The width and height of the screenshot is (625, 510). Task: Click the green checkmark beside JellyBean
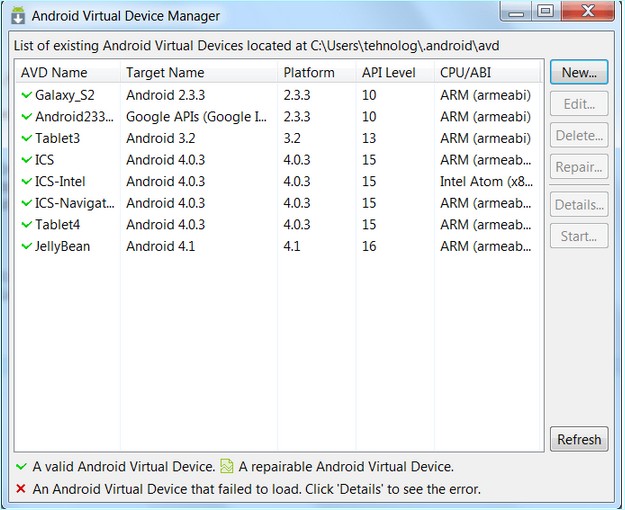(26, 246)
